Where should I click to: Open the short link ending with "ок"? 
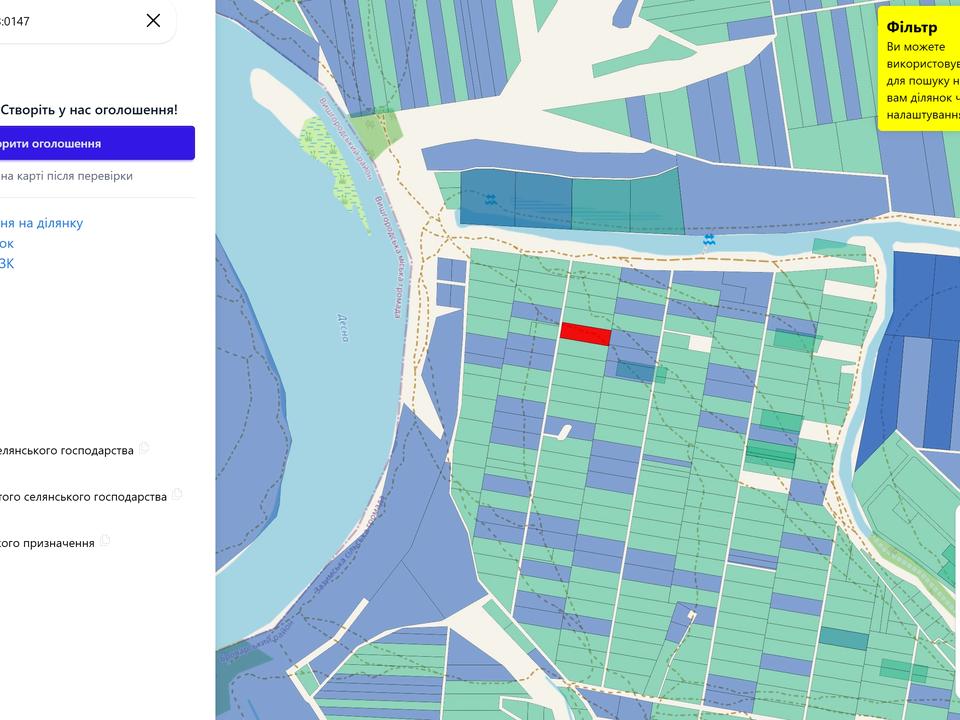(6, 243)
